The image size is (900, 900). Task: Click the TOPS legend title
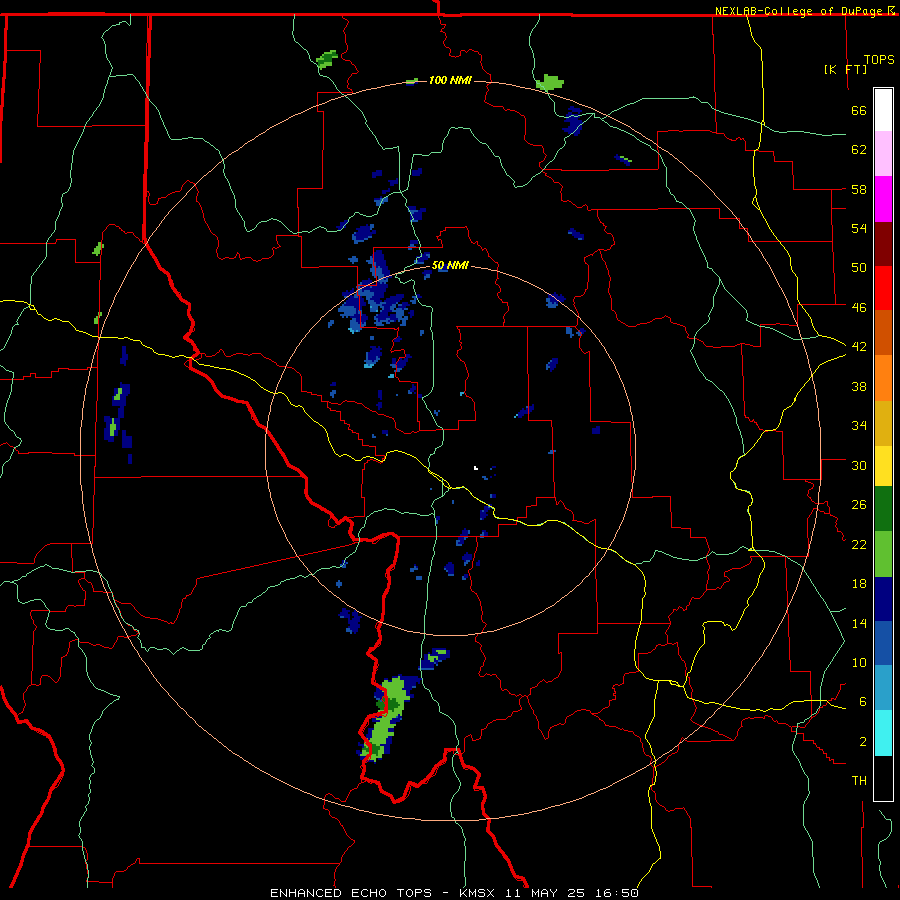879,60
